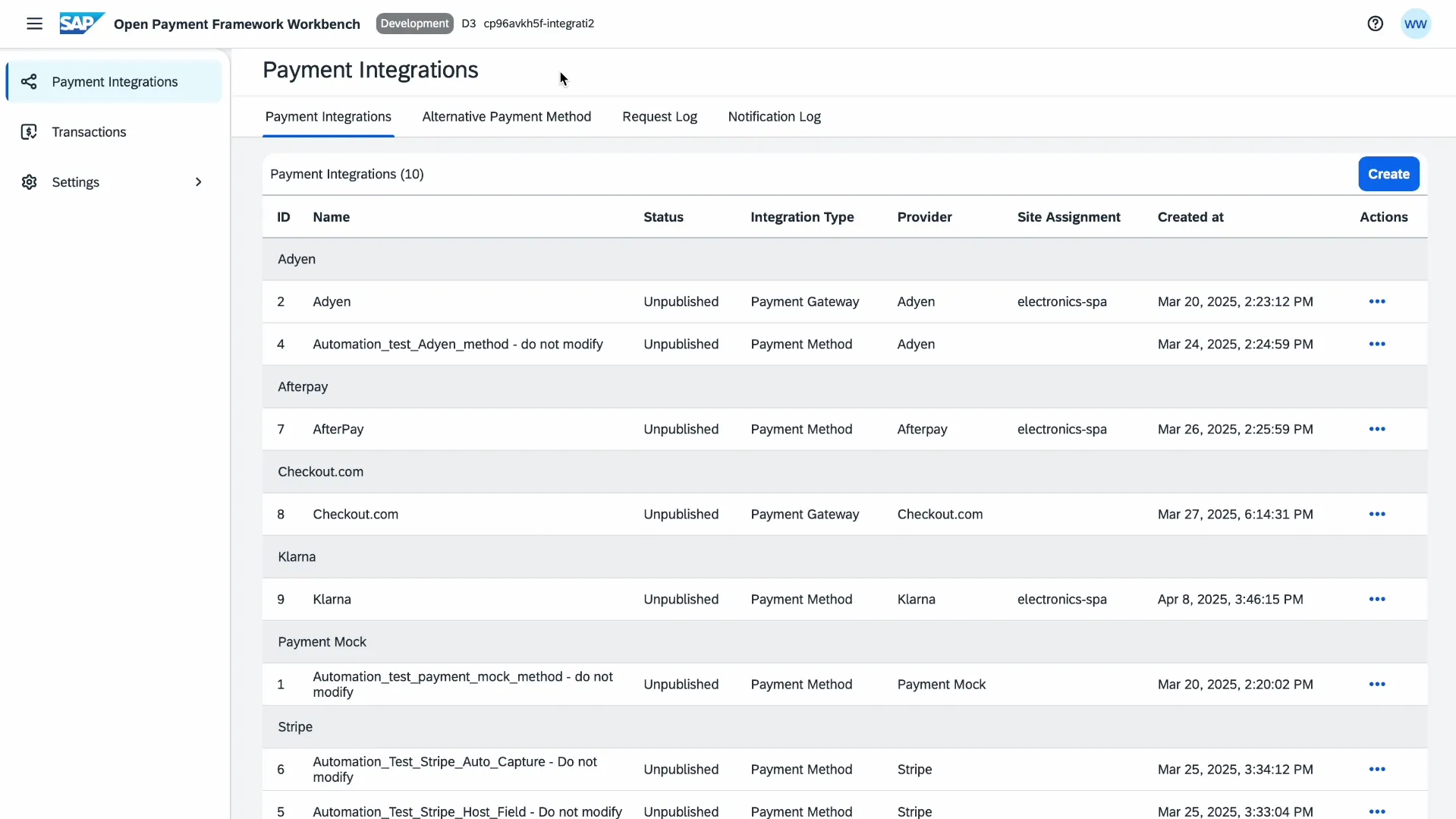Image resolution: width=1456 pixels, height=819 pixels.
Task: Open actions menu for Checkout.com row
Action: click(1377, 514)
